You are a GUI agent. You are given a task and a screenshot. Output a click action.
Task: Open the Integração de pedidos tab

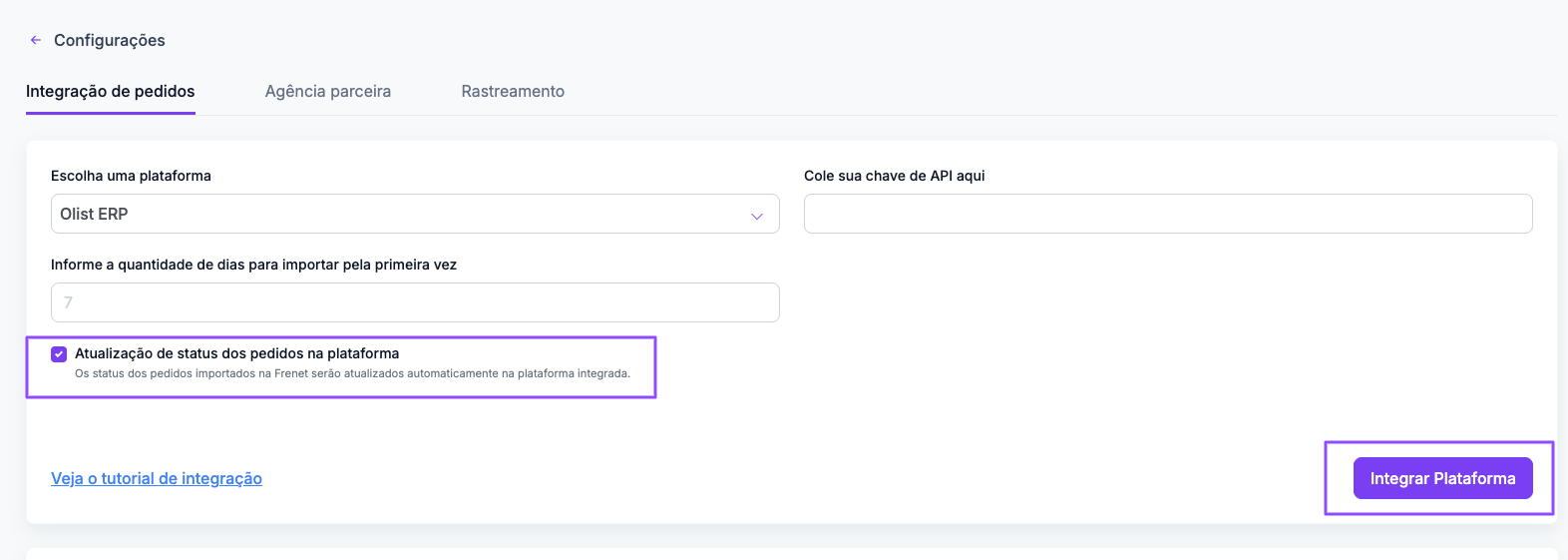[x=111, y=91]
